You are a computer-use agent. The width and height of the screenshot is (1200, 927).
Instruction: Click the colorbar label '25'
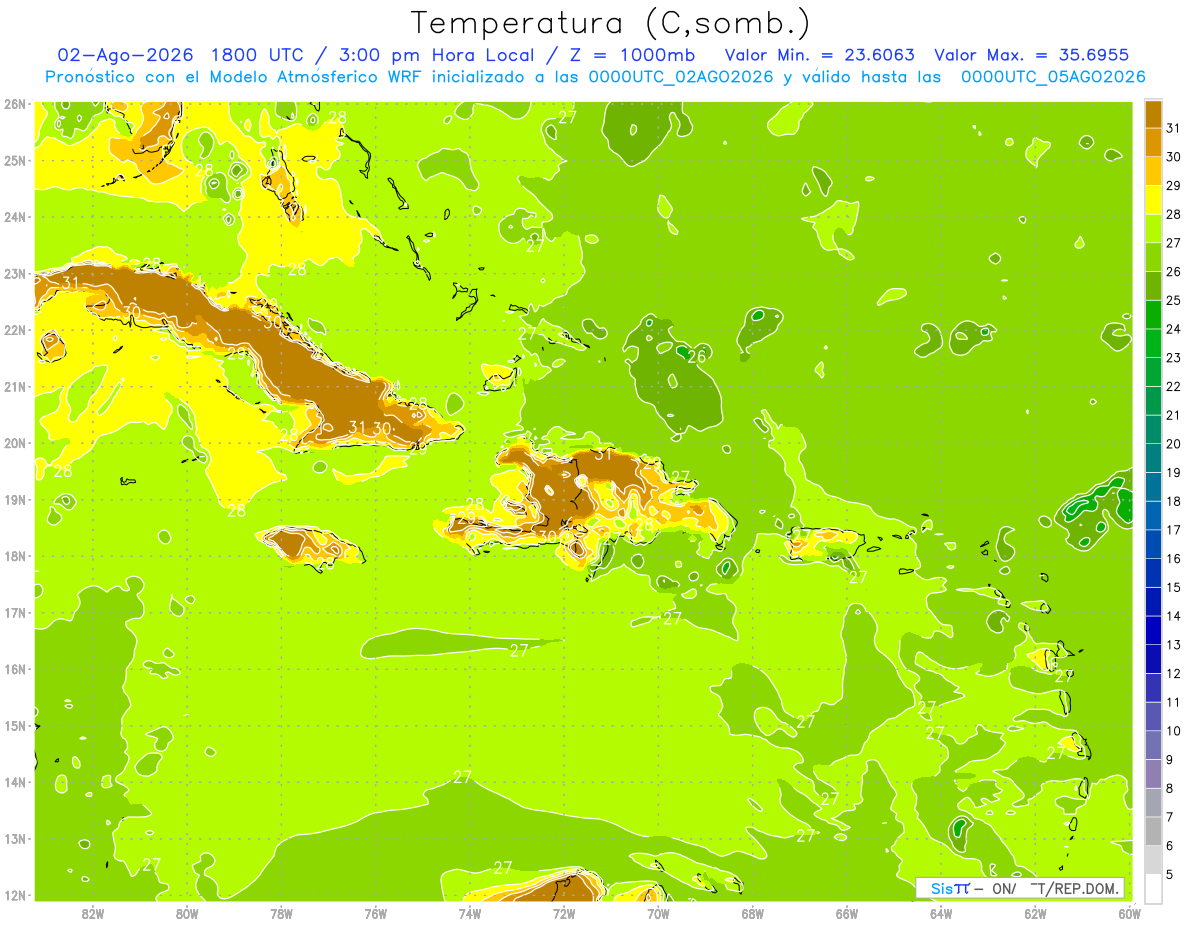1174,300
